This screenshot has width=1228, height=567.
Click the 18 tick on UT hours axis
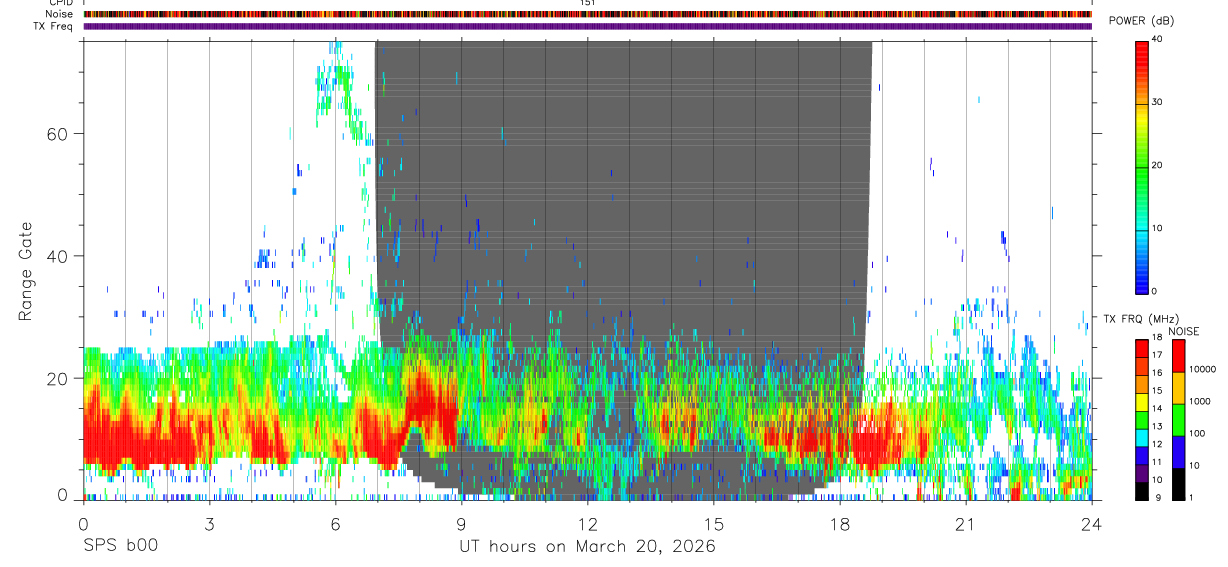(x=839, y=524)
